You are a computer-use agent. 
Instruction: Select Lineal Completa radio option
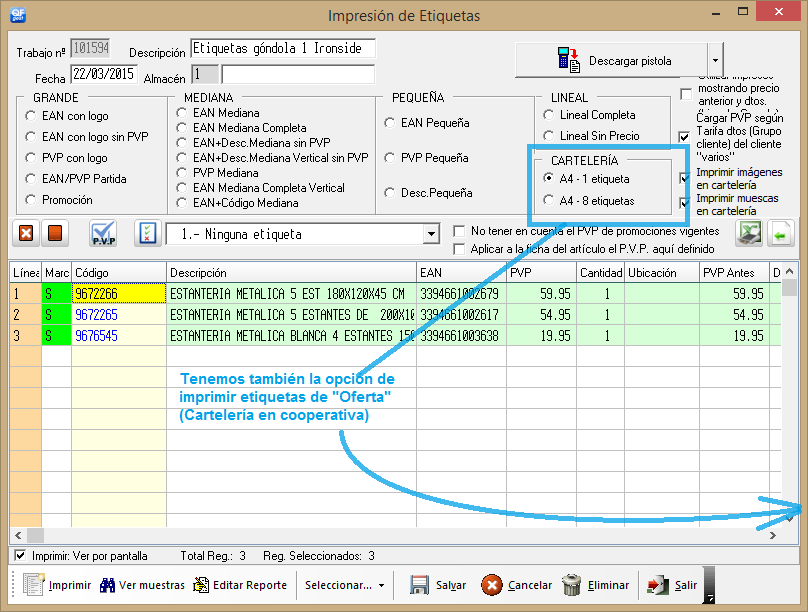(548, 115)
